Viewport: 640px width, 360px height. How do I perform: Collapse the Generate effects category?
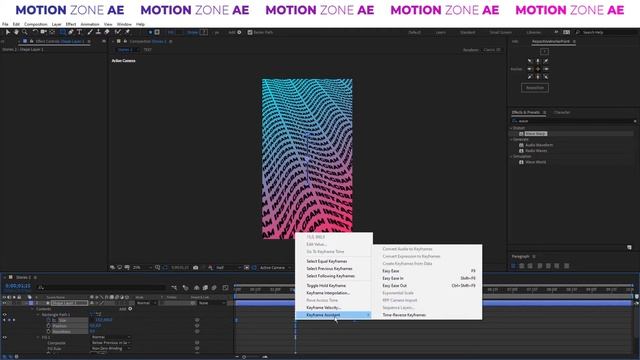point(511,140)
